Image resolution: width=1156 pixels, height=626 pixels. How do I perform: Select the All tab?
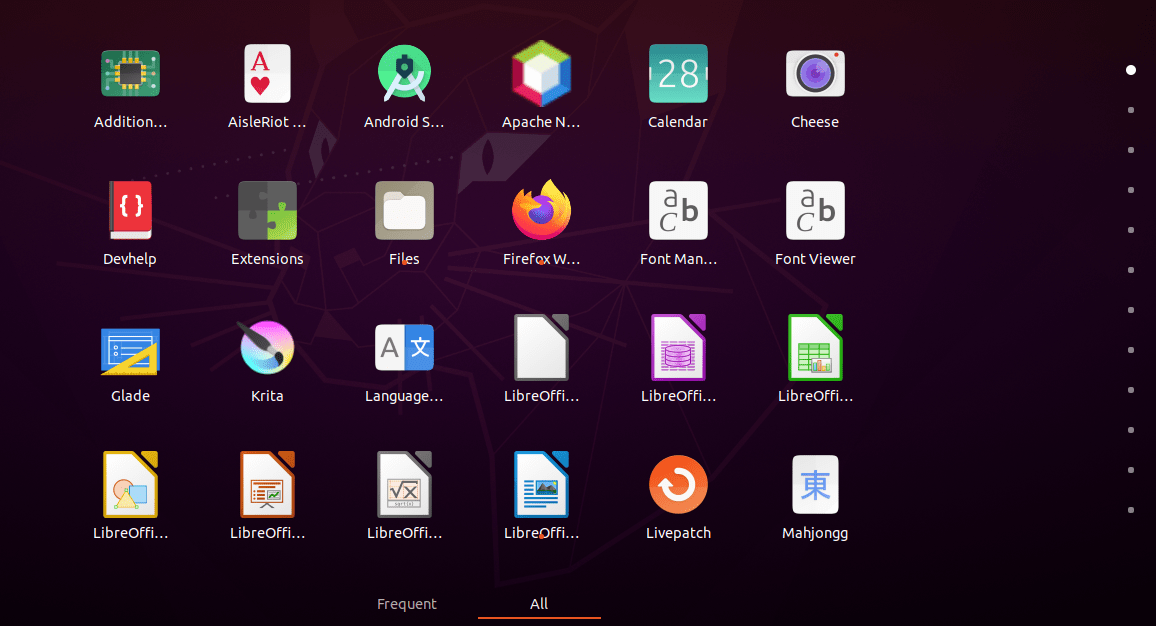pos(538,603)
